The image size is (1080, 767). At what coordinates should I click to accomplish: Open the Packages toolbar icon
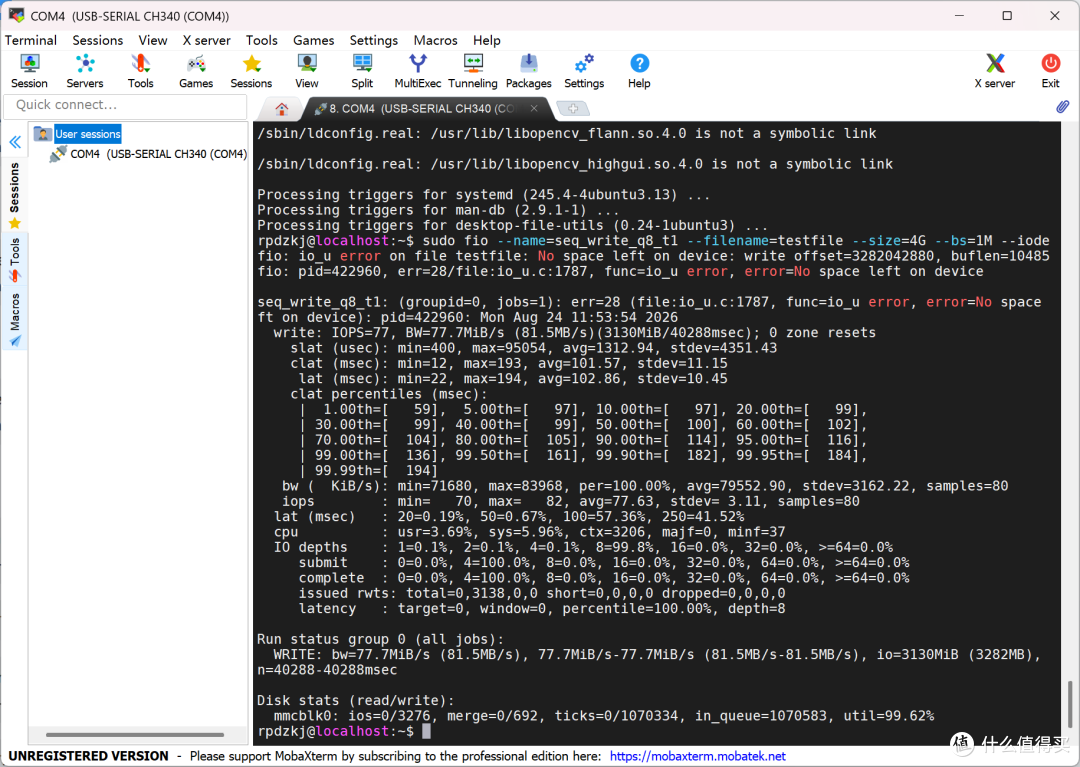pyautogui.click(x=529, y=72)
